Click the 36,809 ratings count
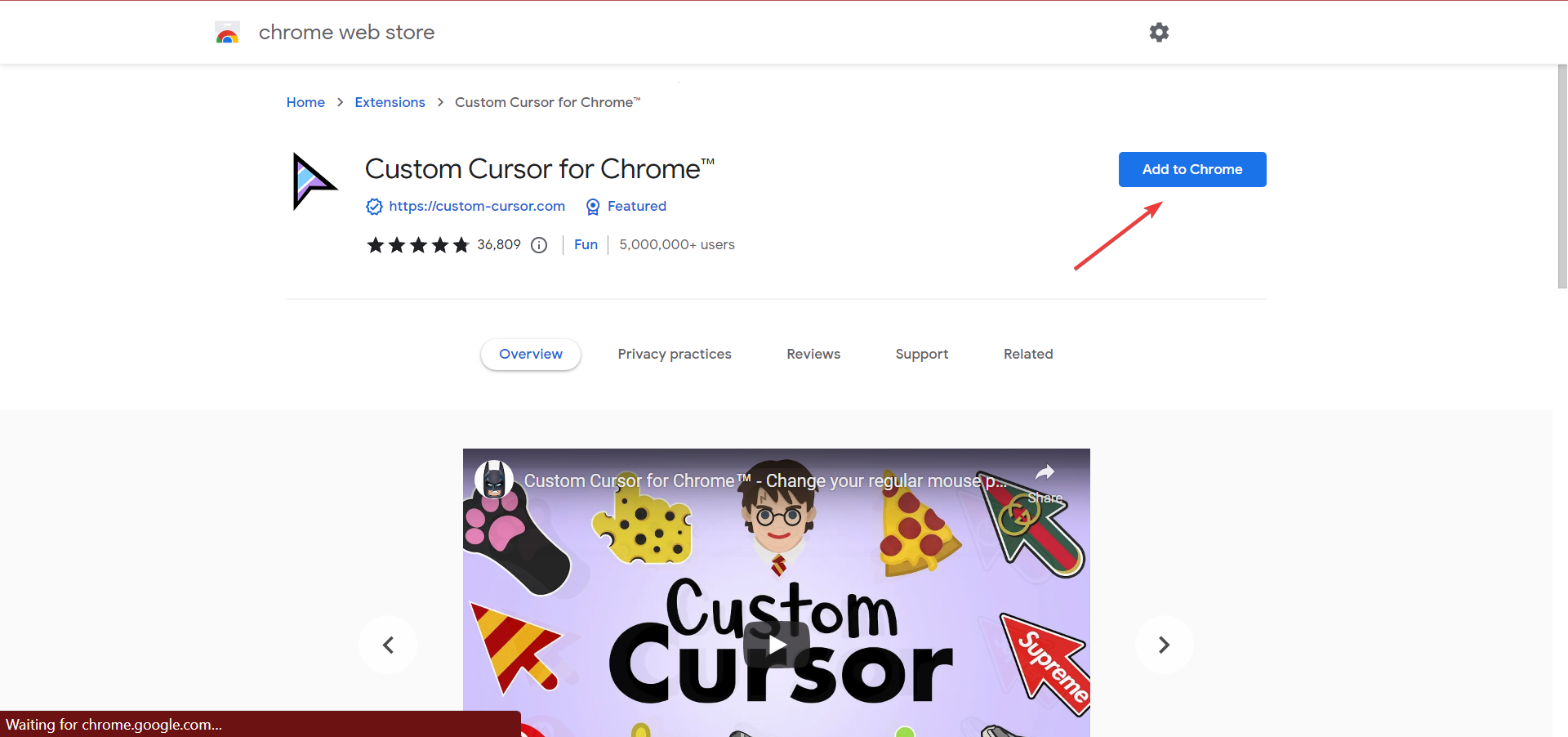The image size is (1568, 737). (x=499, y=244)
